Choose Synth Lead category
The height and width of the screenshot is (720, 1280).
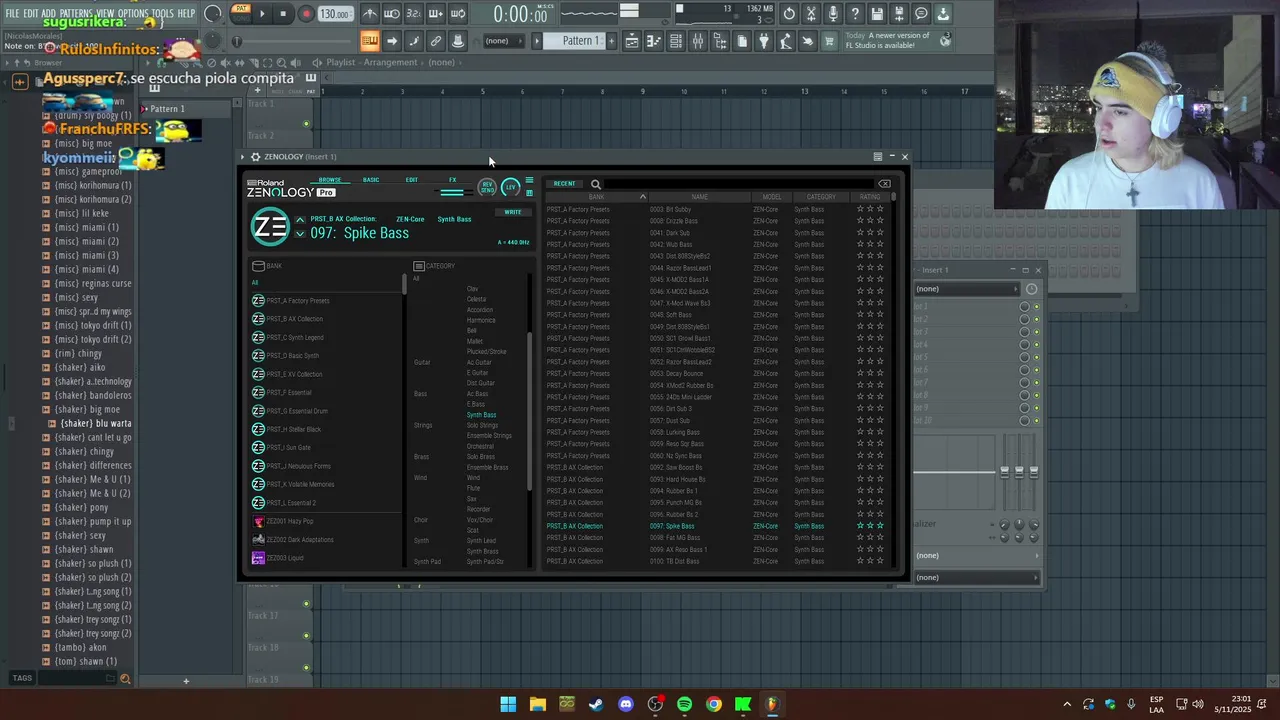pos(481,541)
